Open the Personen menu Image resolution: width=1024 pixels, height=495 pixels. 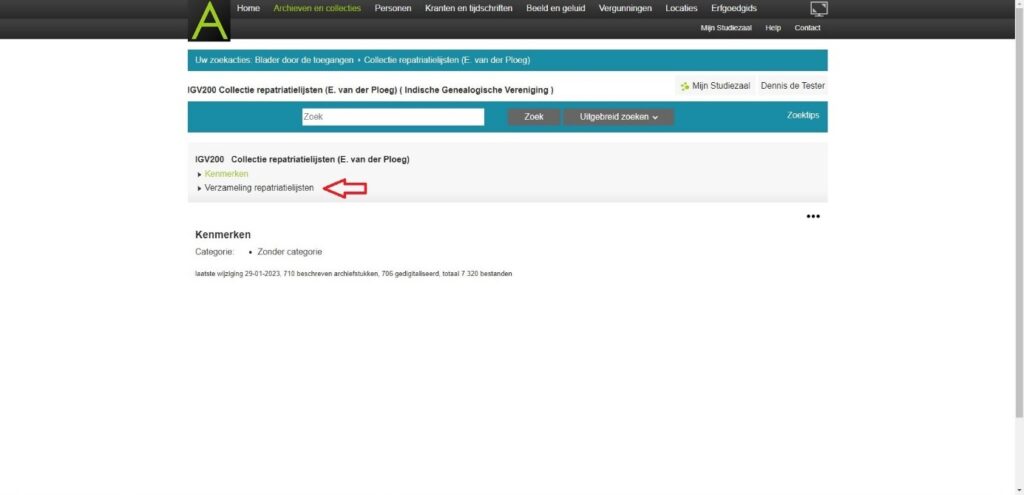pos(393,8)
